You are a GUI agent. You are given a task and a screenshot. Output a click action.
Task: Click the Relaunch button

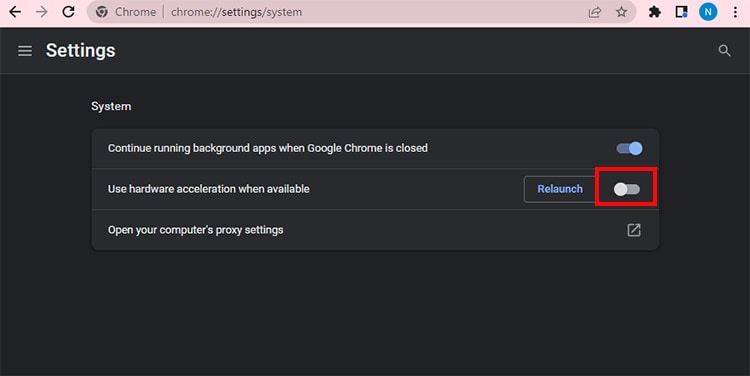click(x=560, y=189)
